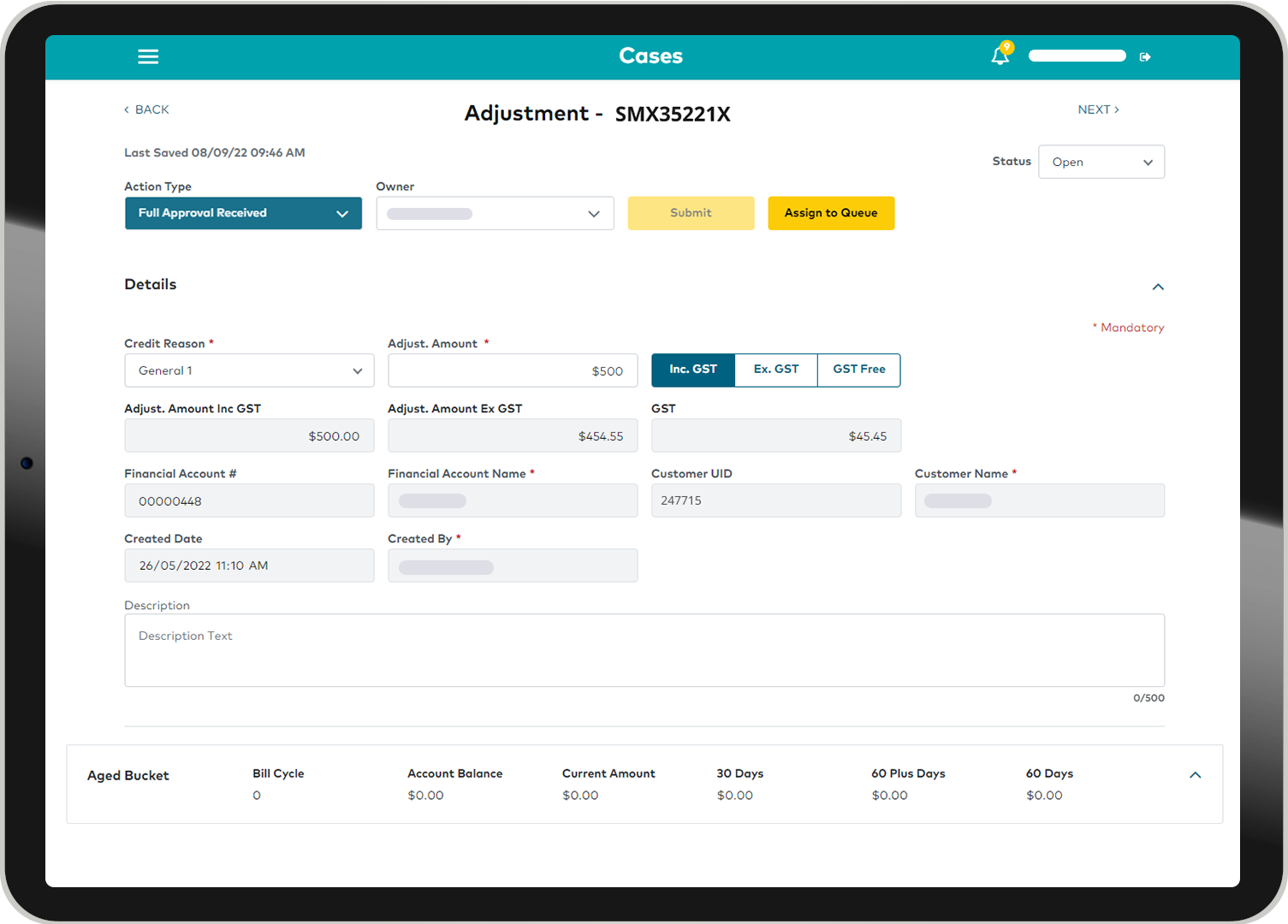
Task: Go to next case with NEXT link
Action: tap(1099, 110)
